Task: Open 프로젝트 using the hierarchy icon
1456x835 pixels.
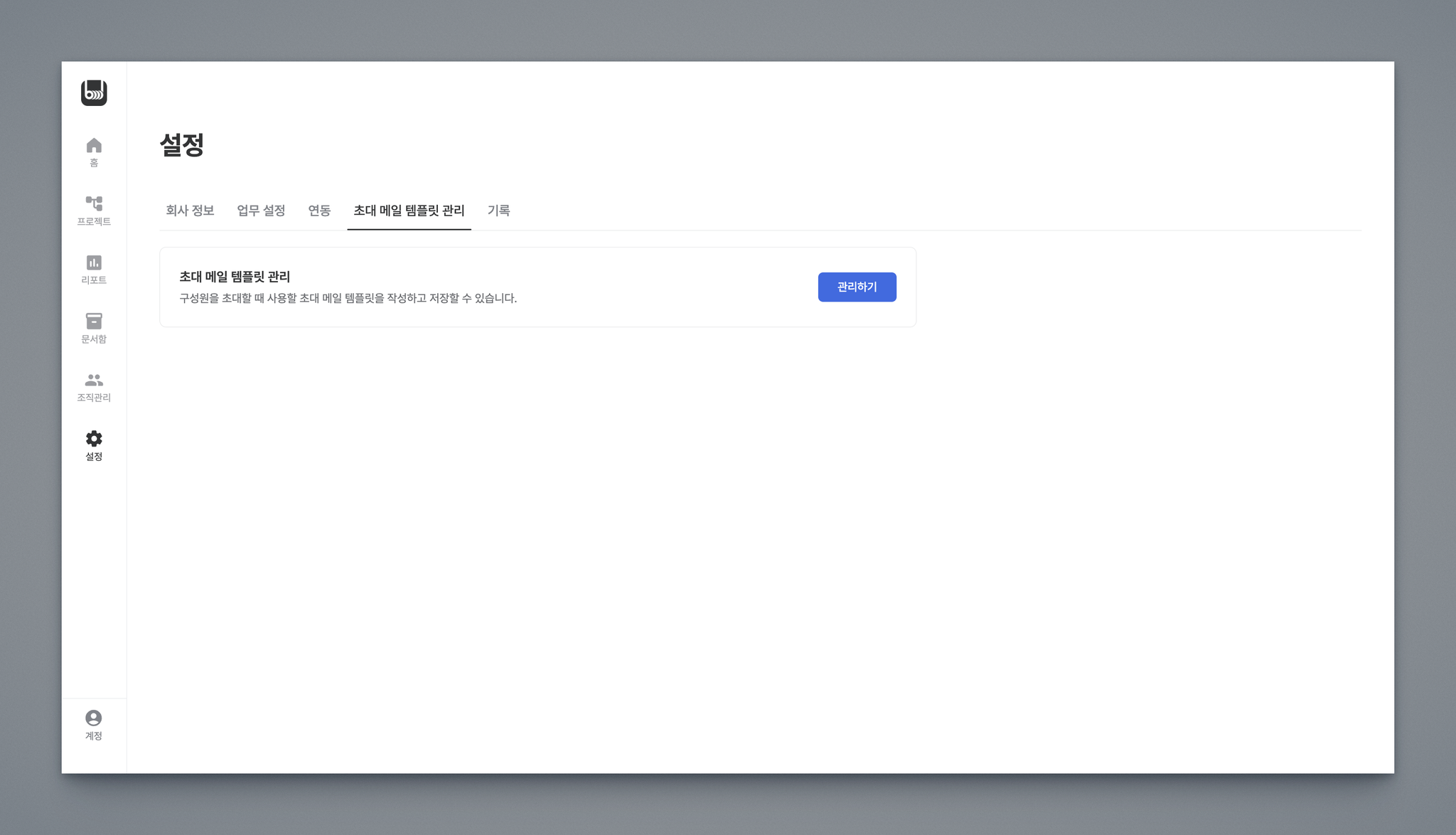Action: (94, 203)
